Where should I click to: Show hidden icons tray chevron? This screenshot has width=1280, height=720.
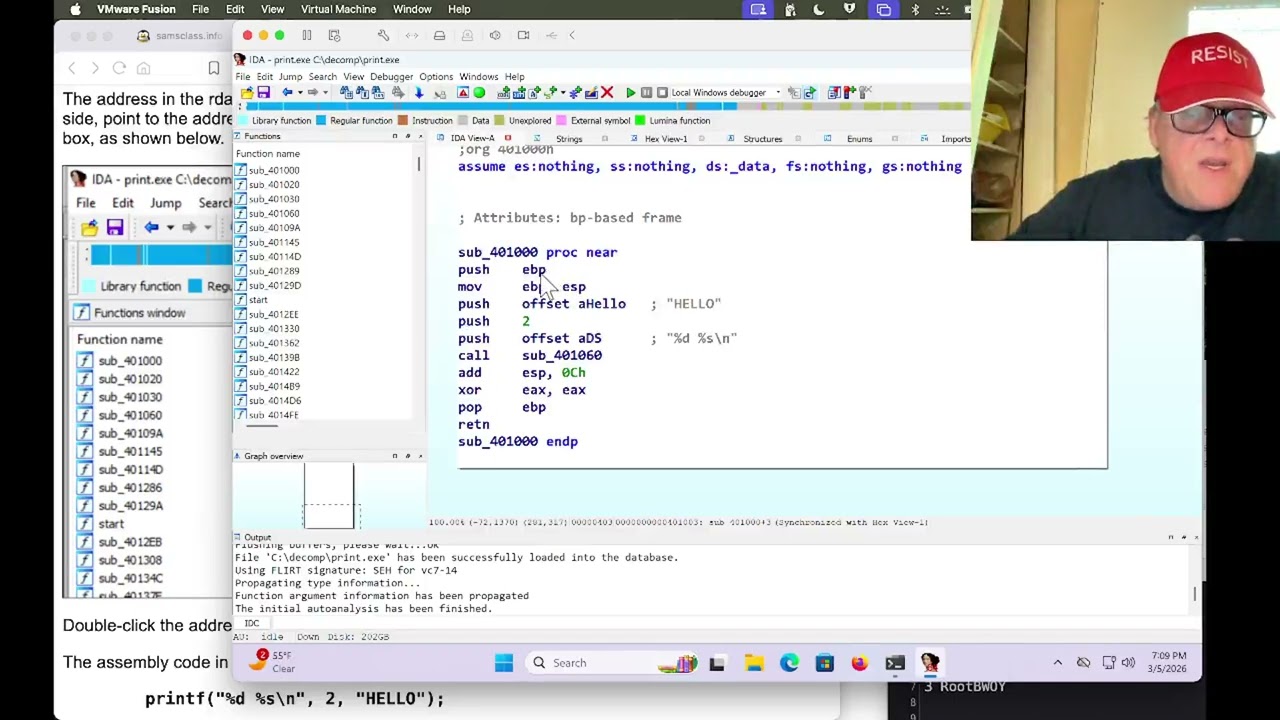pos(1057,662)
